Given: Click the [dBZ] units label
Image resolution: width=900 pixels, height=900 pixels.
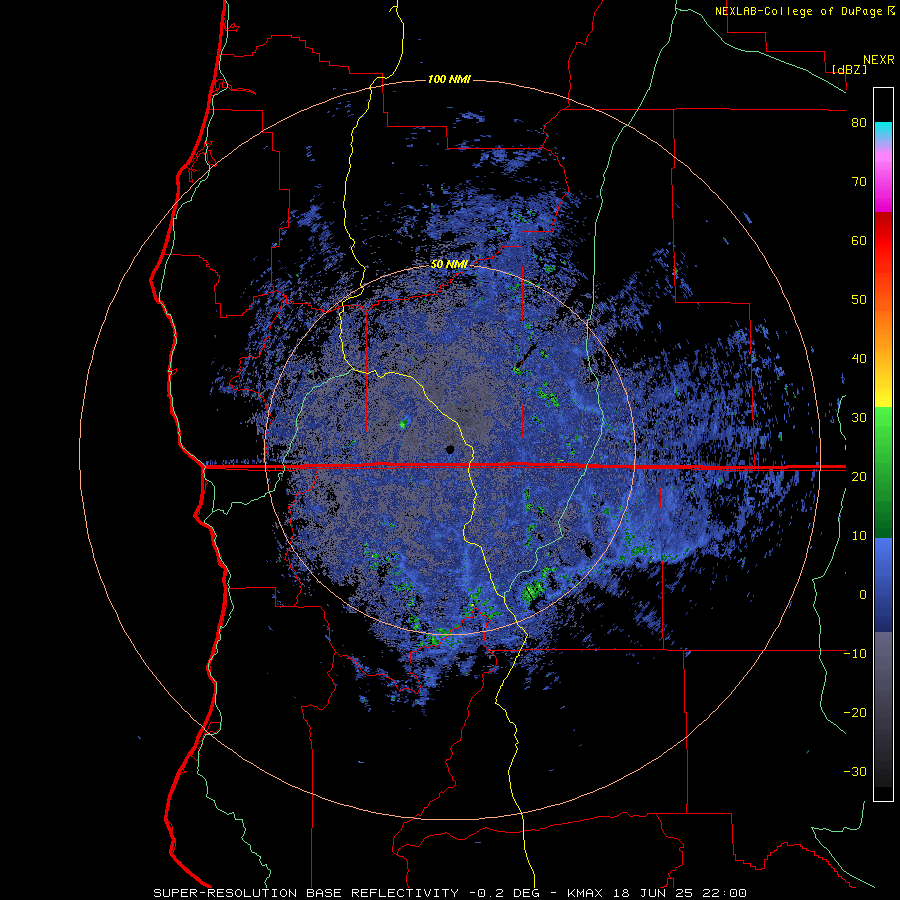Looking at the screenshot, I should (849, 69).
